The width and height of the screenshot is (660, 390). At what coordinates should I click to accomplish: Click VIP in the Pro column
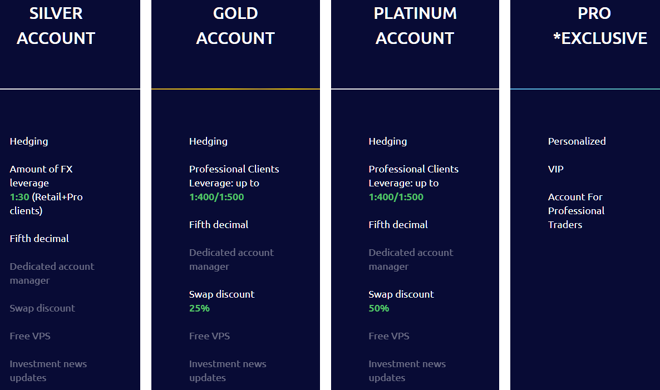556,169
